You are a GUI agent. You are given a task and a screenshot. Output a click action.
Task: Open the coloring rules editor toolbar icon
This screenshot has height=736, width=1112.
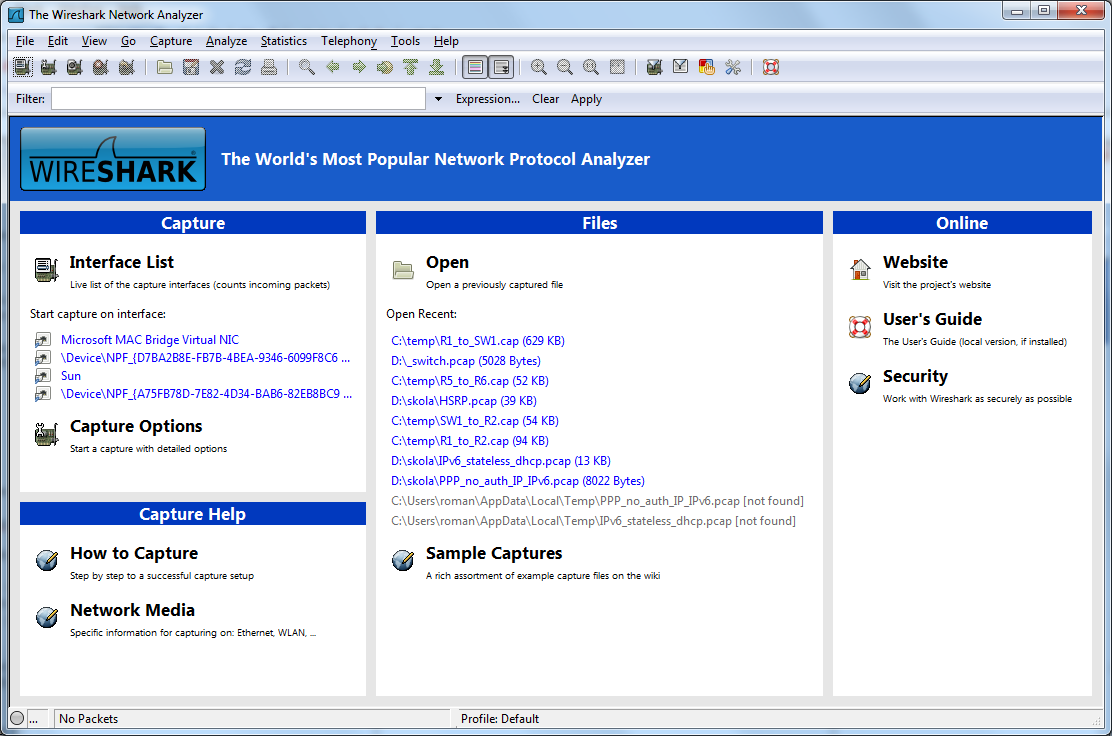(706, 67)
